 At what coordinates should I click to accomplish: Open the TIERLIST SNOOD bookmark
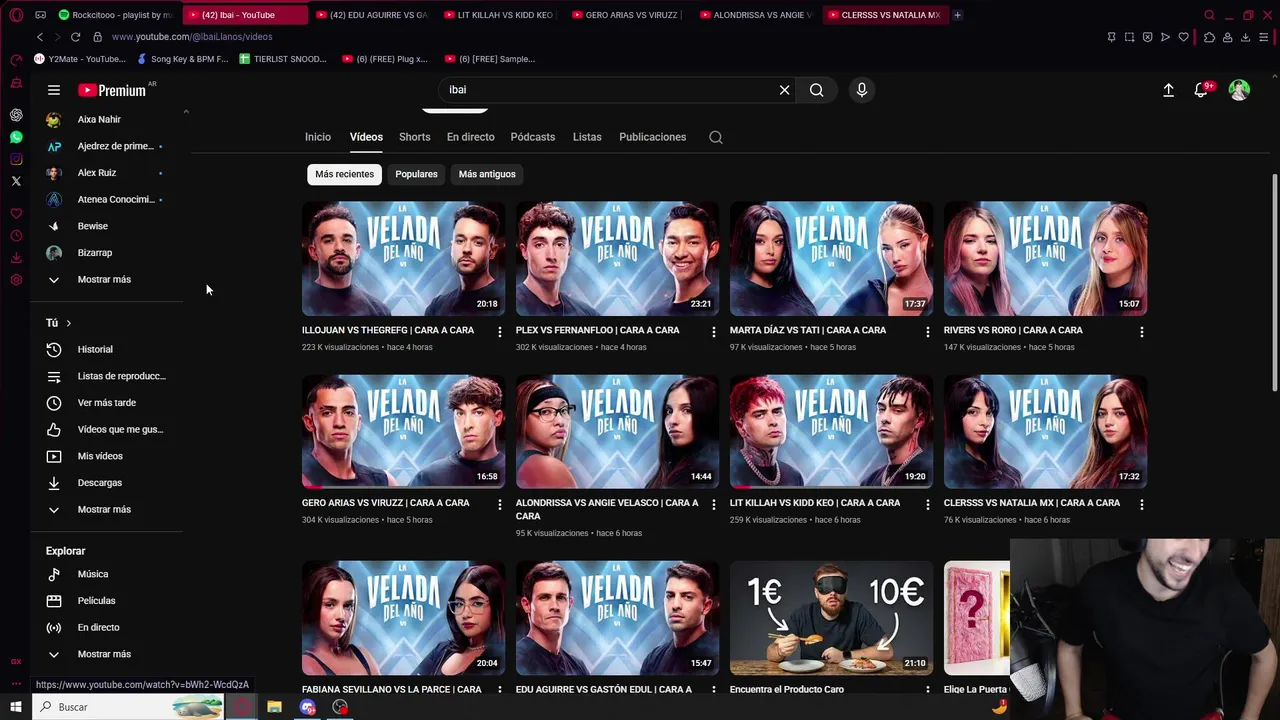283,59
